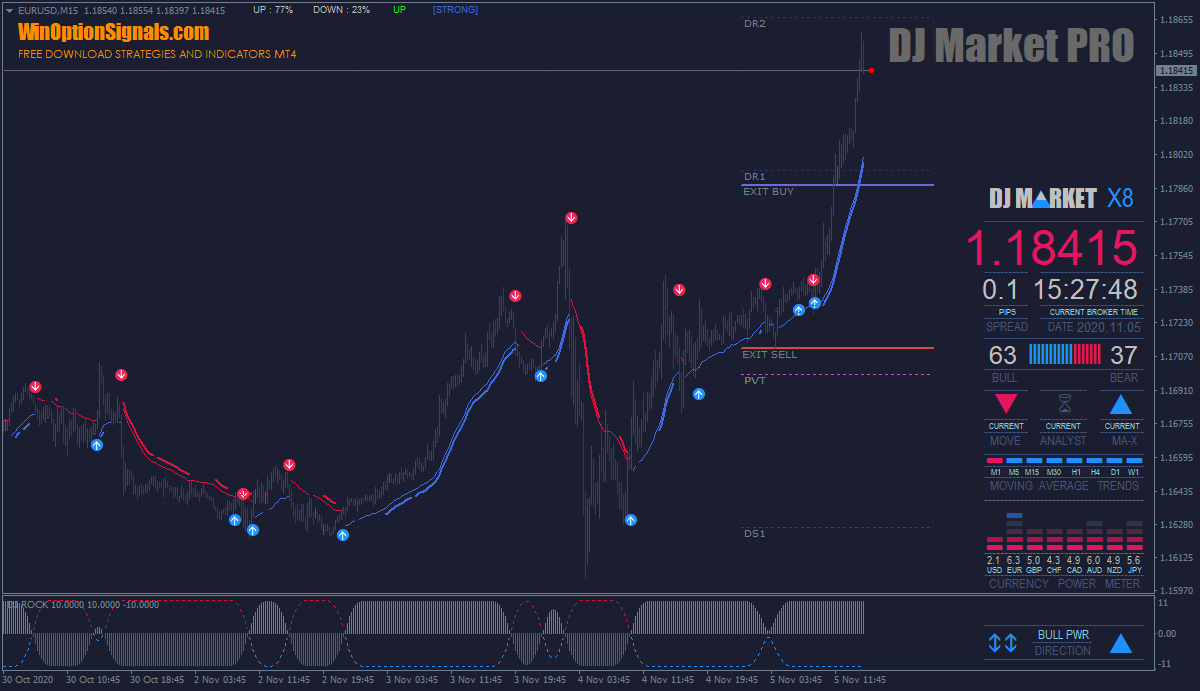
Task: Click the blue buy arrow left of DS1 label
Action: coord(631,520)
